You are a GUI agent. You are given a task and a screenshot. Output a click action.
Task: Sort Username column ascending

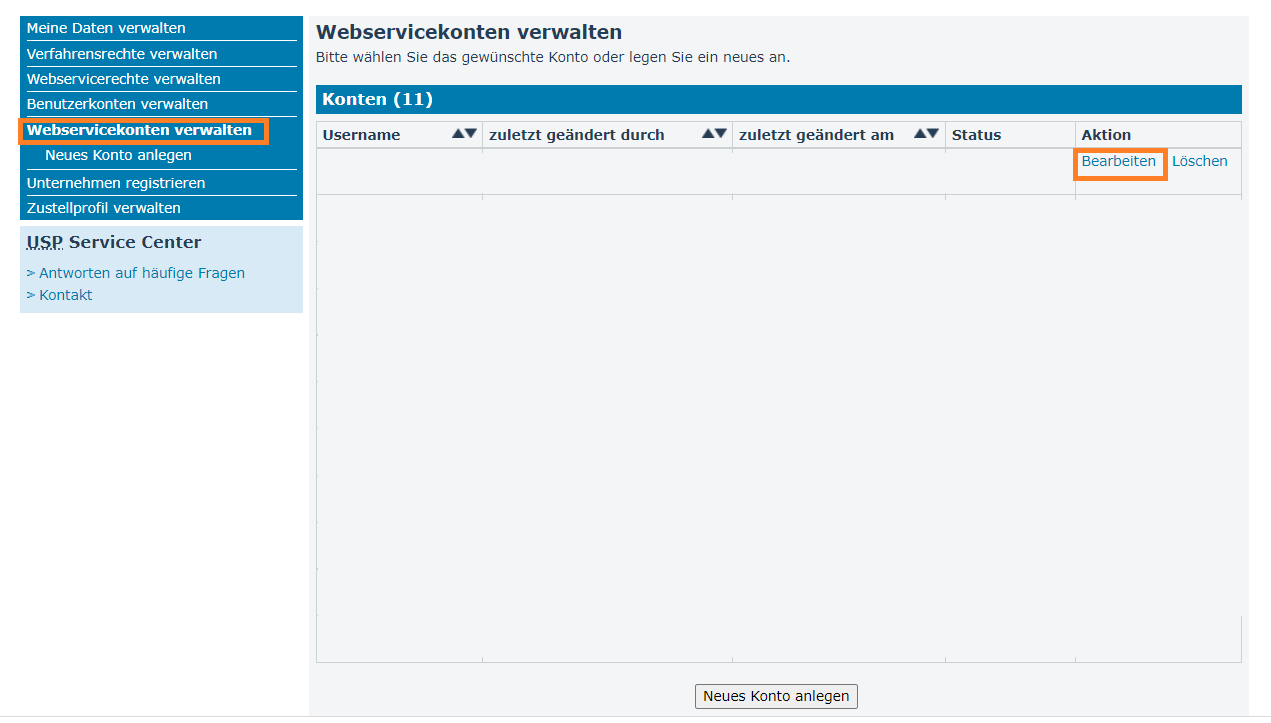458,133
